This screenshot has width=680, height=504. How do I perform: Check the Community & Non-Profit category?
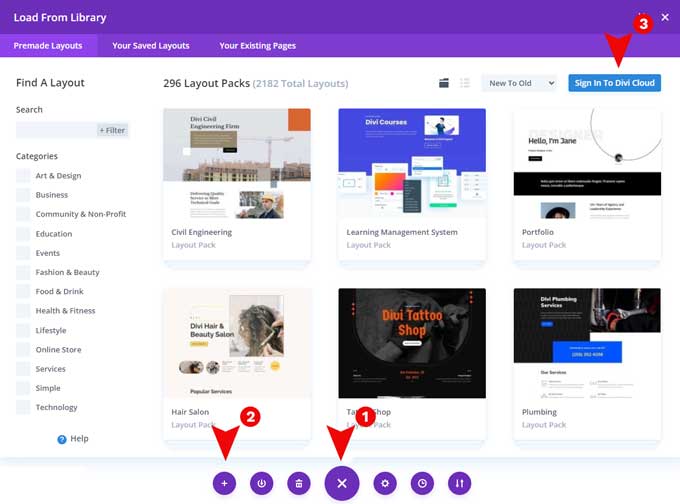pyautogui.click(x=23, y=214)
